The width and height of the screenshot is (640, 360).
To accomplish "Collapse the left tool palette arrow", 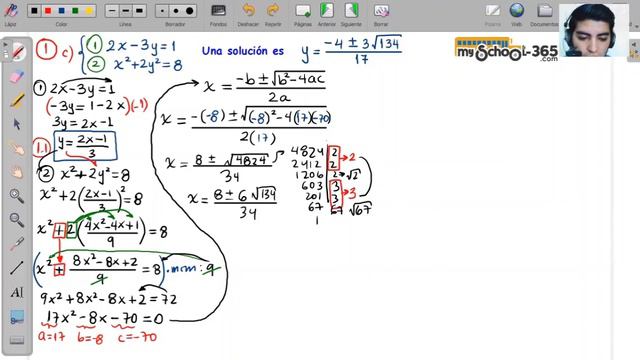I will click(5, 45).
